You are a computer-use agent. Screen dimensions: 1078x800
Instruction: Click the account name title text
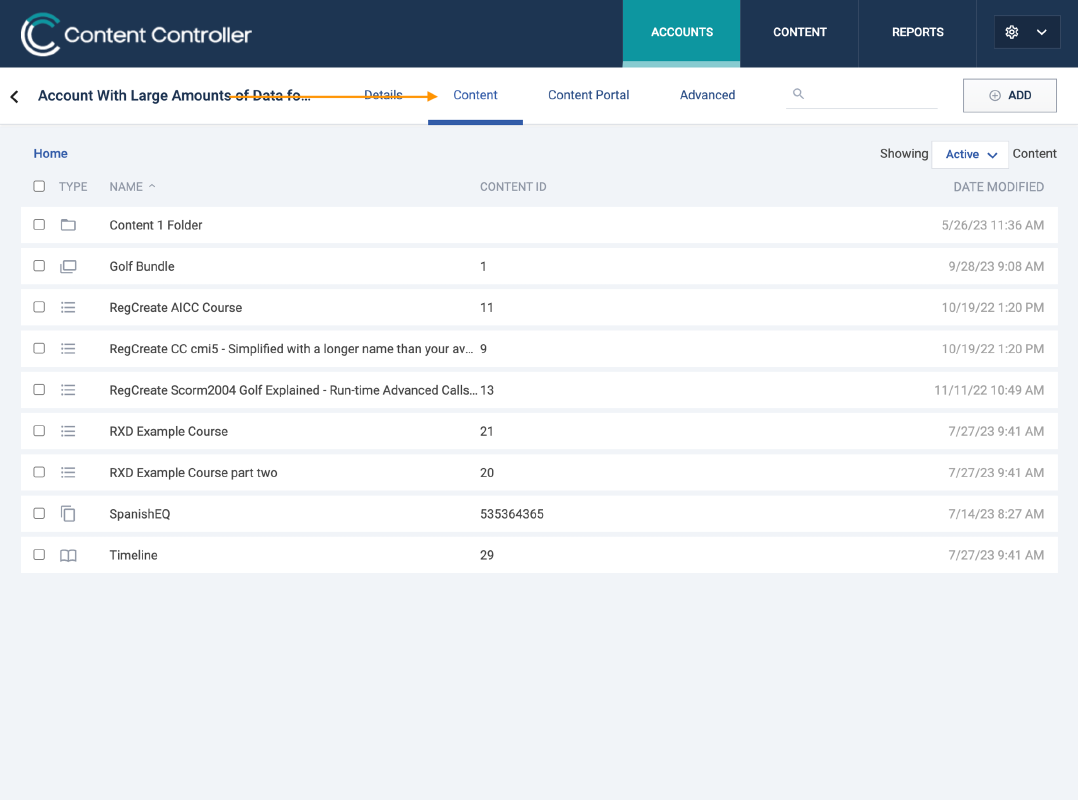[174, 96]
